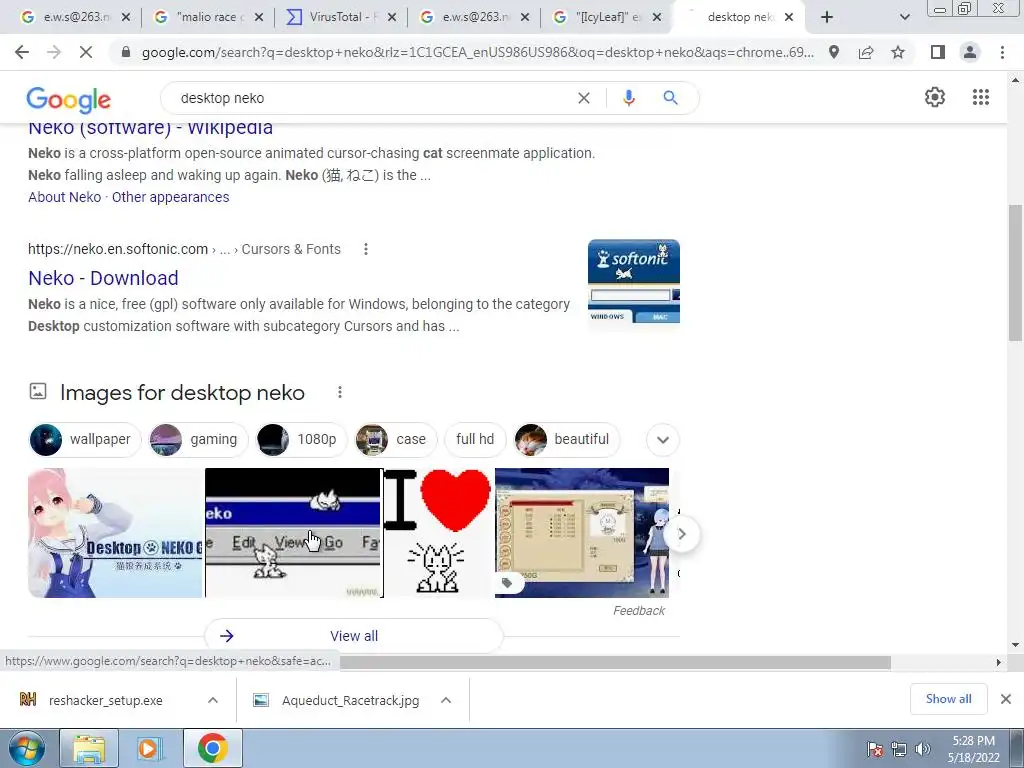Open the clock and date in tray
The height and width of the screenshot is (768, 1024).
point(974,749)
